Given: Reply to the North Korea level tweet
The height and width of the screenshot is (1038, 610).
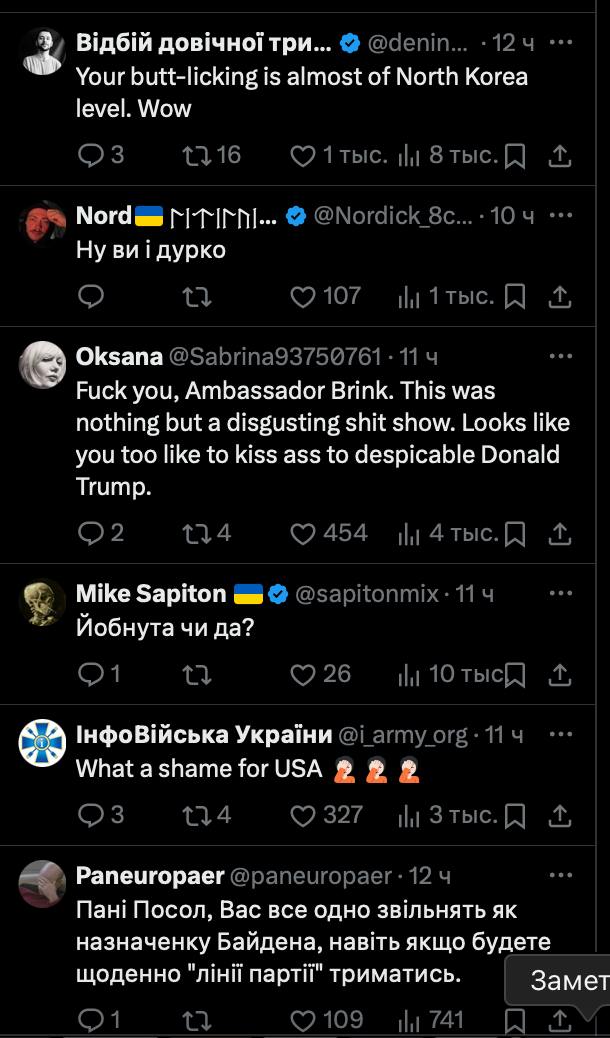Looking at the screenshot, I should tap(91, 155).
